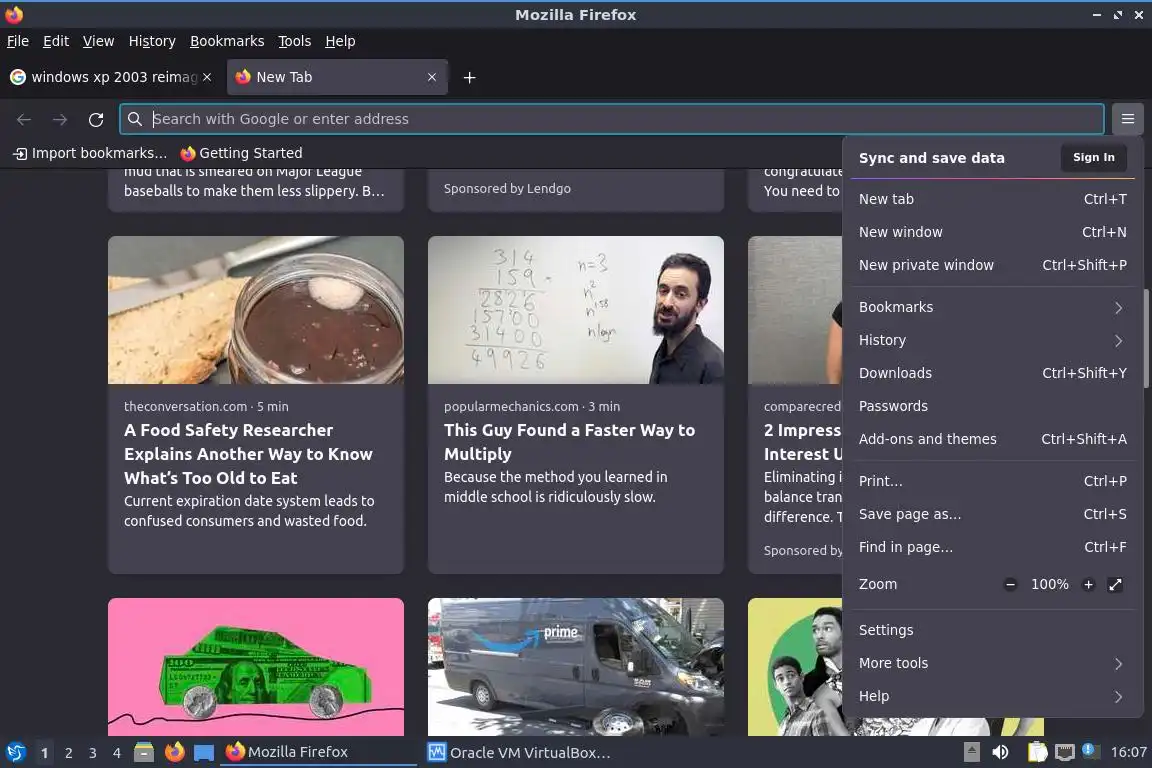Open the volume control in system tray
The image size is (1152, 768).
(1000, 752)
